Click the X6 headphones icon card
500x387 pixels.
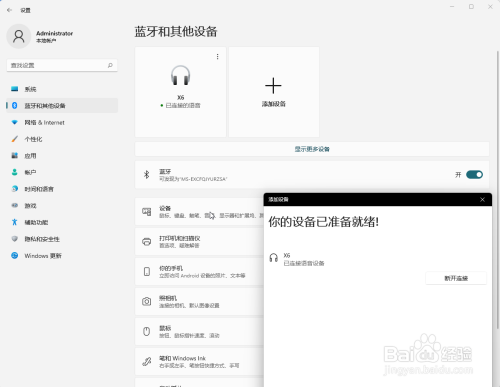tap(180, 92)
